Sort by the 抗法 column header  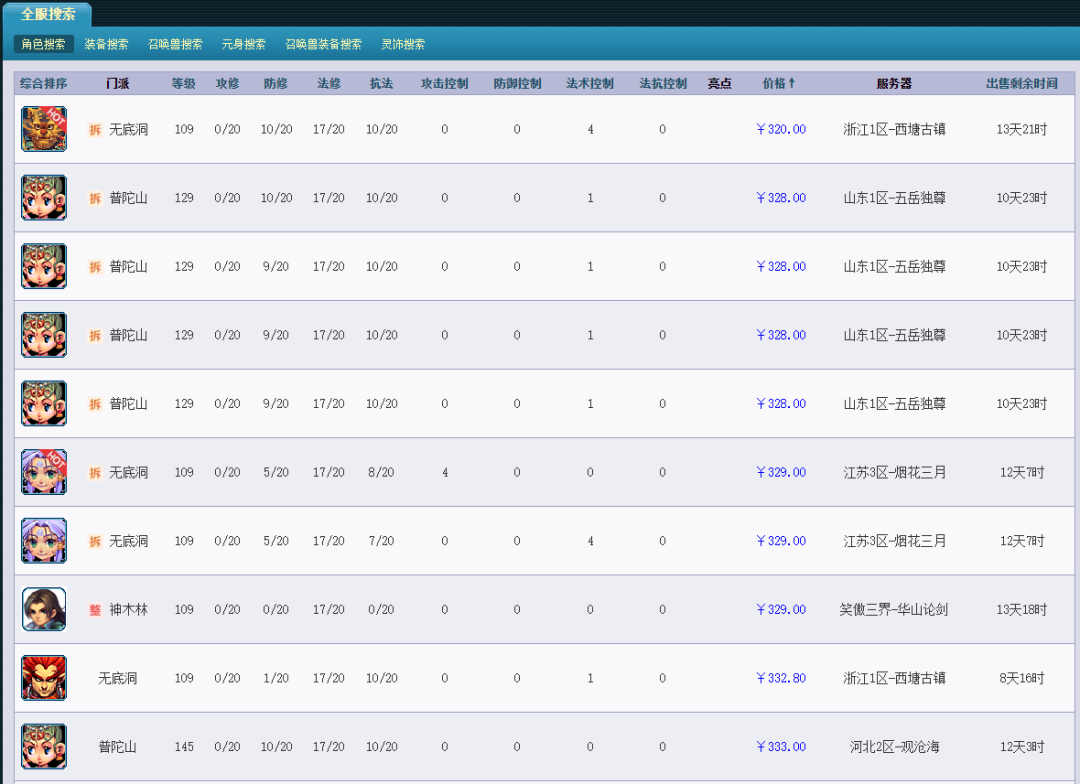[381, 83]
